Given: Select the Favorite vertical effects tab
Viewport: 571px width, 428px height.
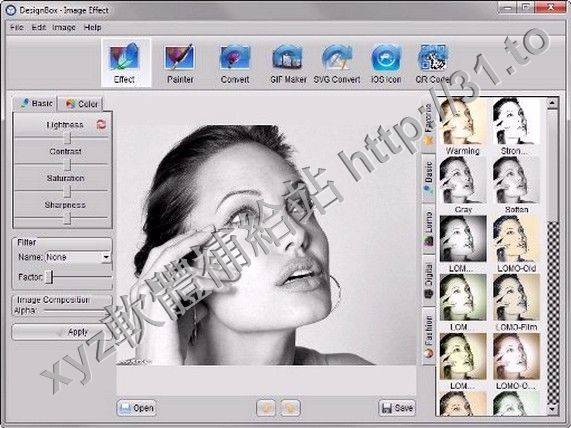Looking at the screenshot, I should 429,124.
